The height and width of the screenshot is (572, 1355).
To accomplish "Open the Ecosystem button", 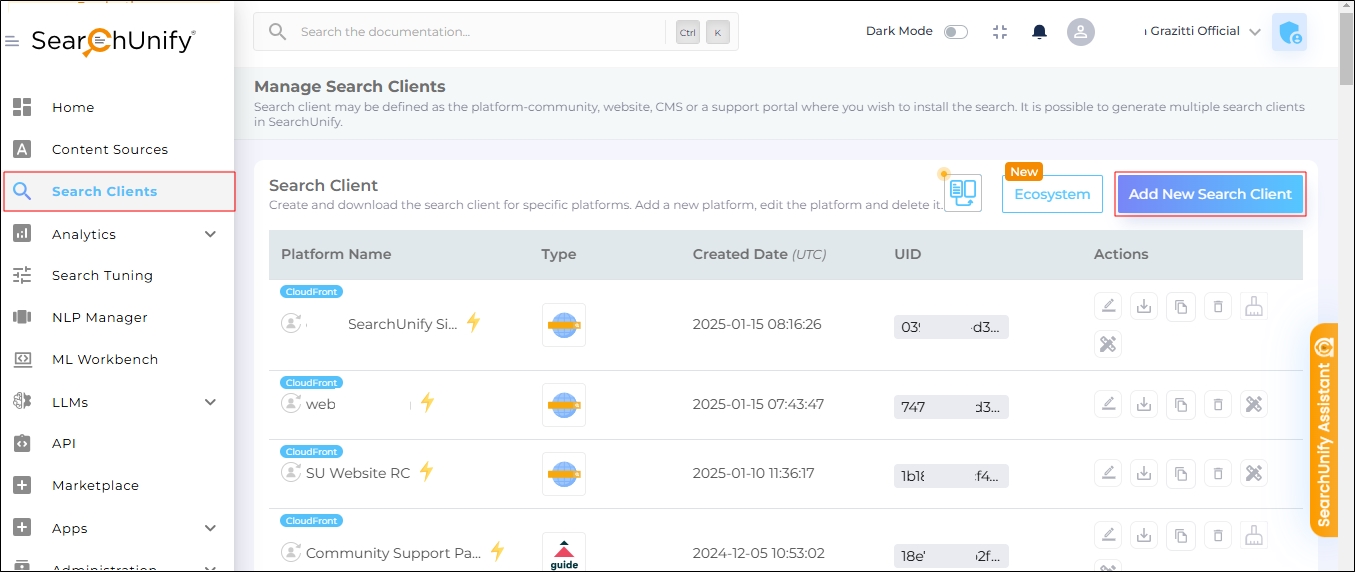I will click(x=1052, y=194).
